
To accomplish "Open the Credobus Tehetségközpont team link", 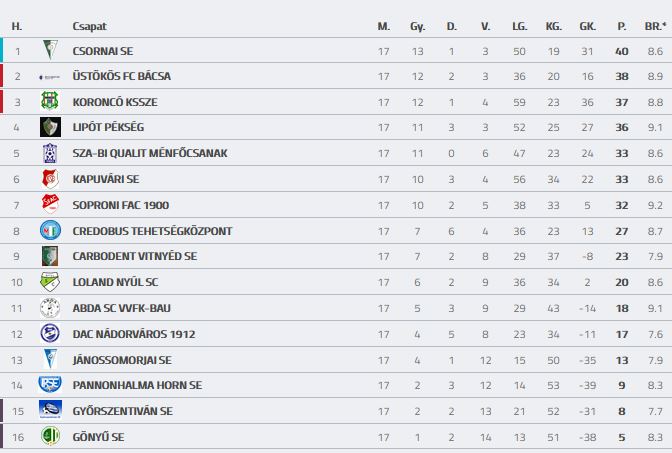I will pos(152,231).
